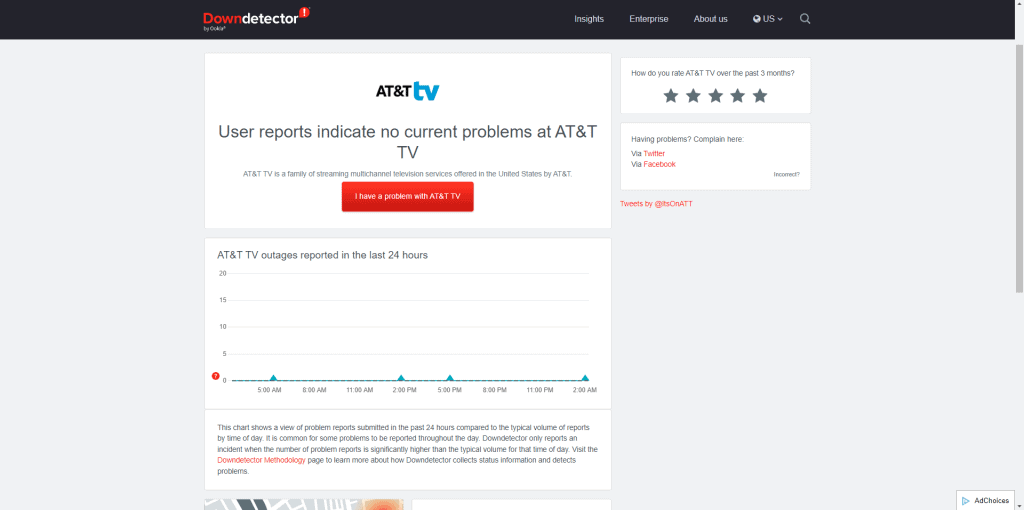This screenshot has width=1024, height=510.
Task: Click the red question mark chart help icon
Action: 216,376
